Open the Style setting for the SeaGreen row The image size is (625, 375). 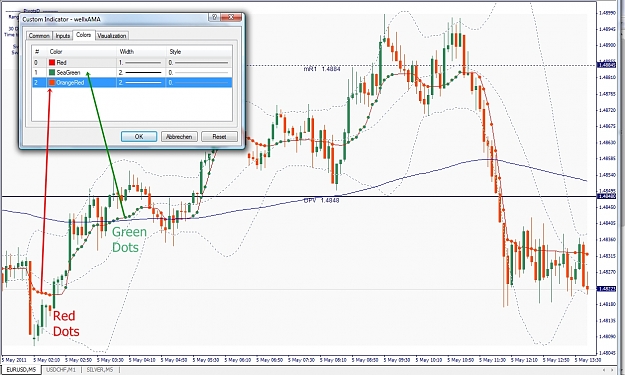point(199,73)
